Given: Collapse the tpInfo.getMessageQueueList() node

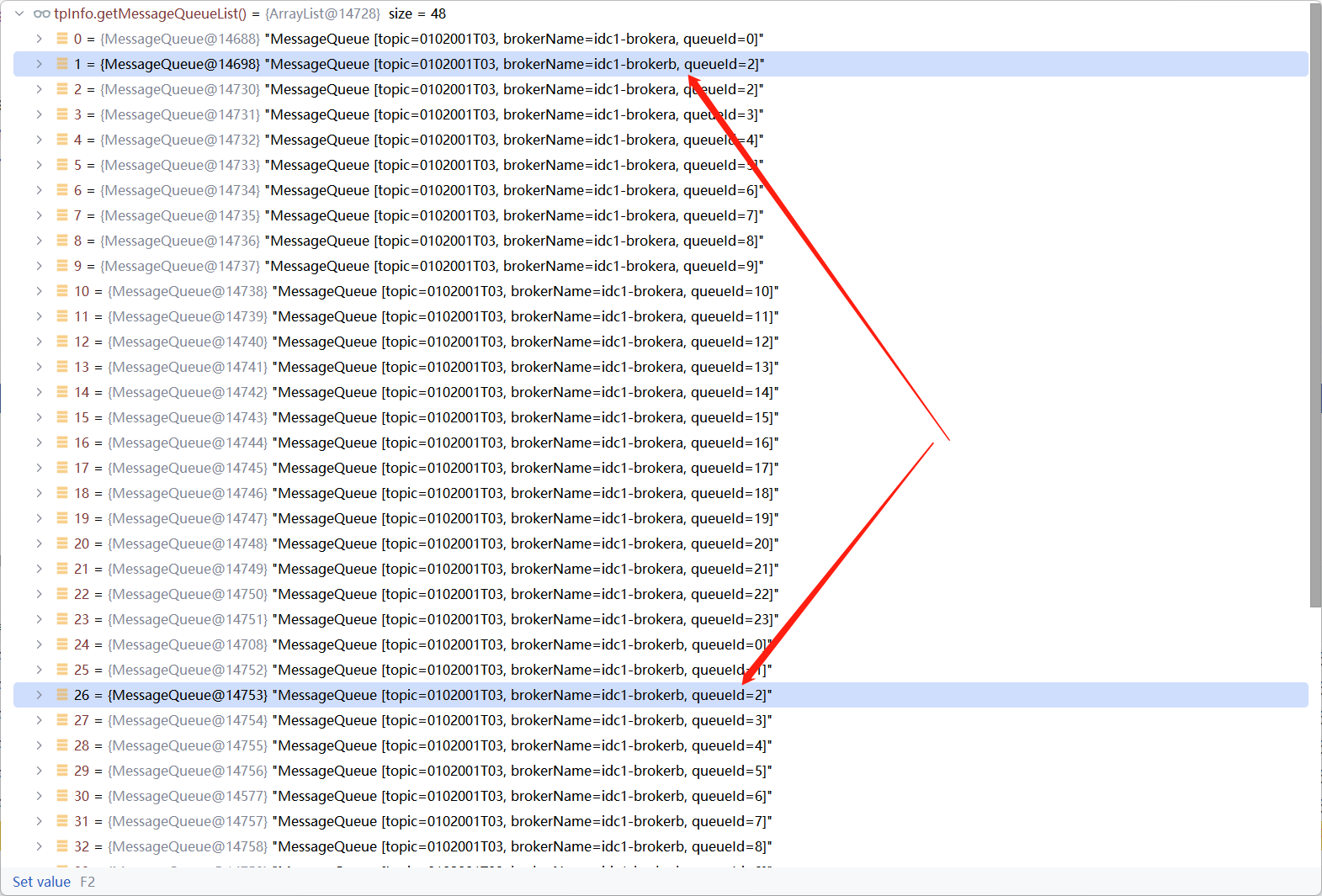Looking at the screenshot, I should (19, 13).
